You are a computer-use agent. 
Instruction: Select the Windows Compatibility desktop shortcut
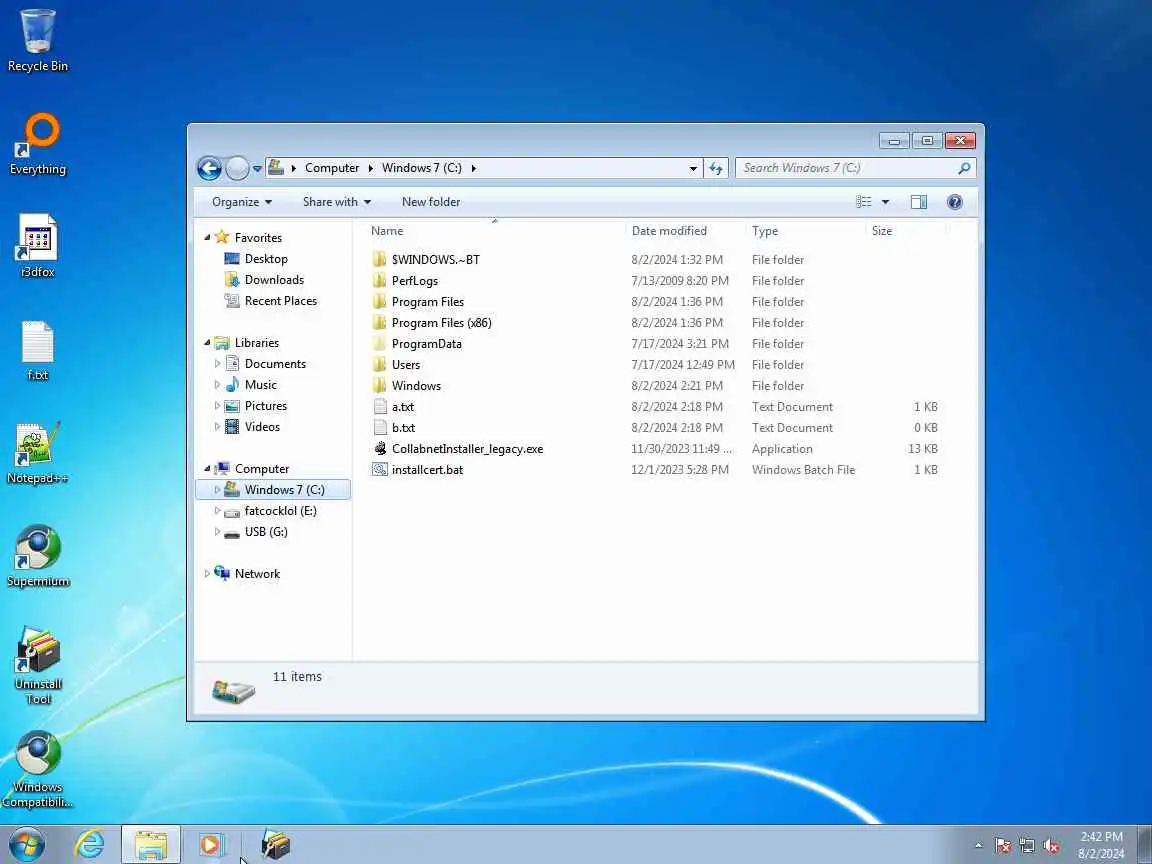(x=37, y=769)
